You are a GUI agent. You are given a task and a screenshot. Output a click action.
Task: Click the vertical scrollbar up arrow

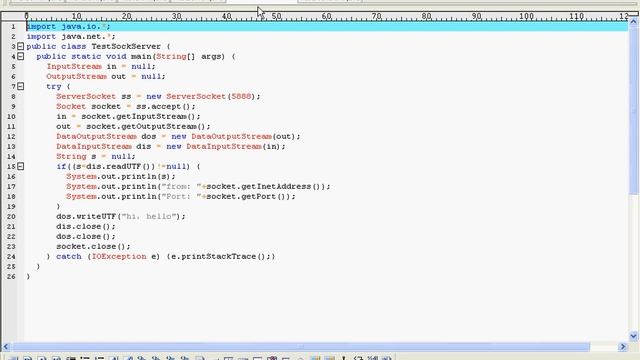coord(633,22)
